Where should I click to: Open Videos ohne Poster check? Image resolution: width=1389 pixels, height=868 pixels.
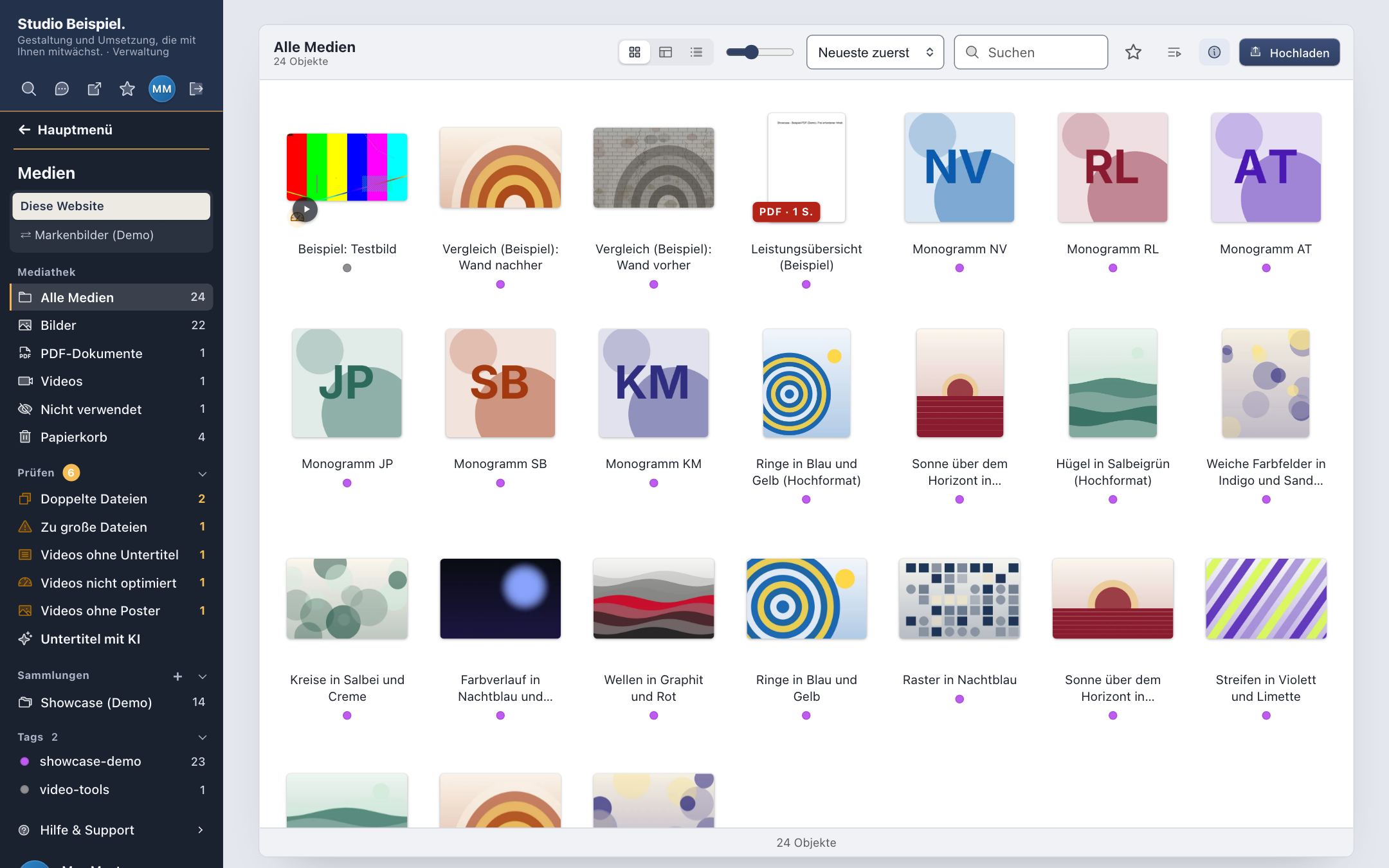pyautogui.click(x=111, y=611)
